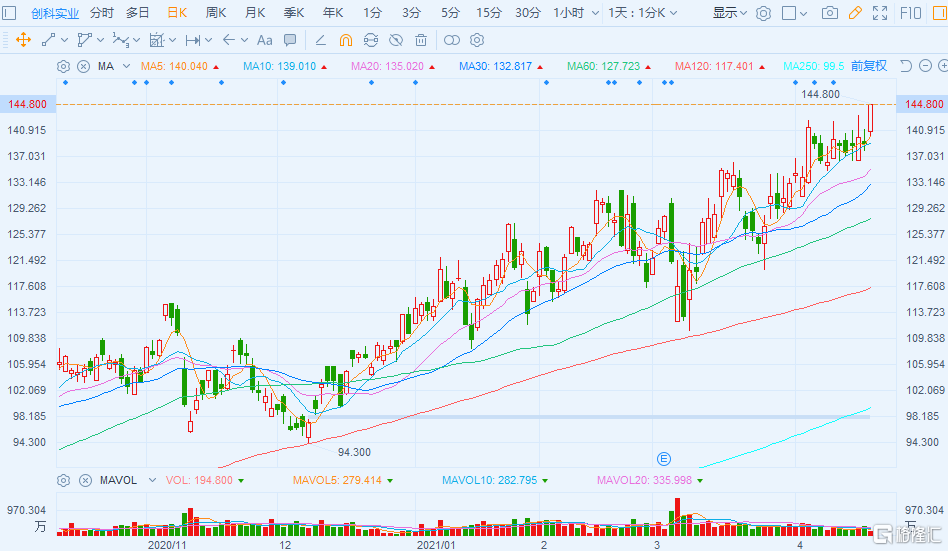The image size is (948, 551).
Task: Switch to the 周K weekly chart tab
Action: [215, 13]
